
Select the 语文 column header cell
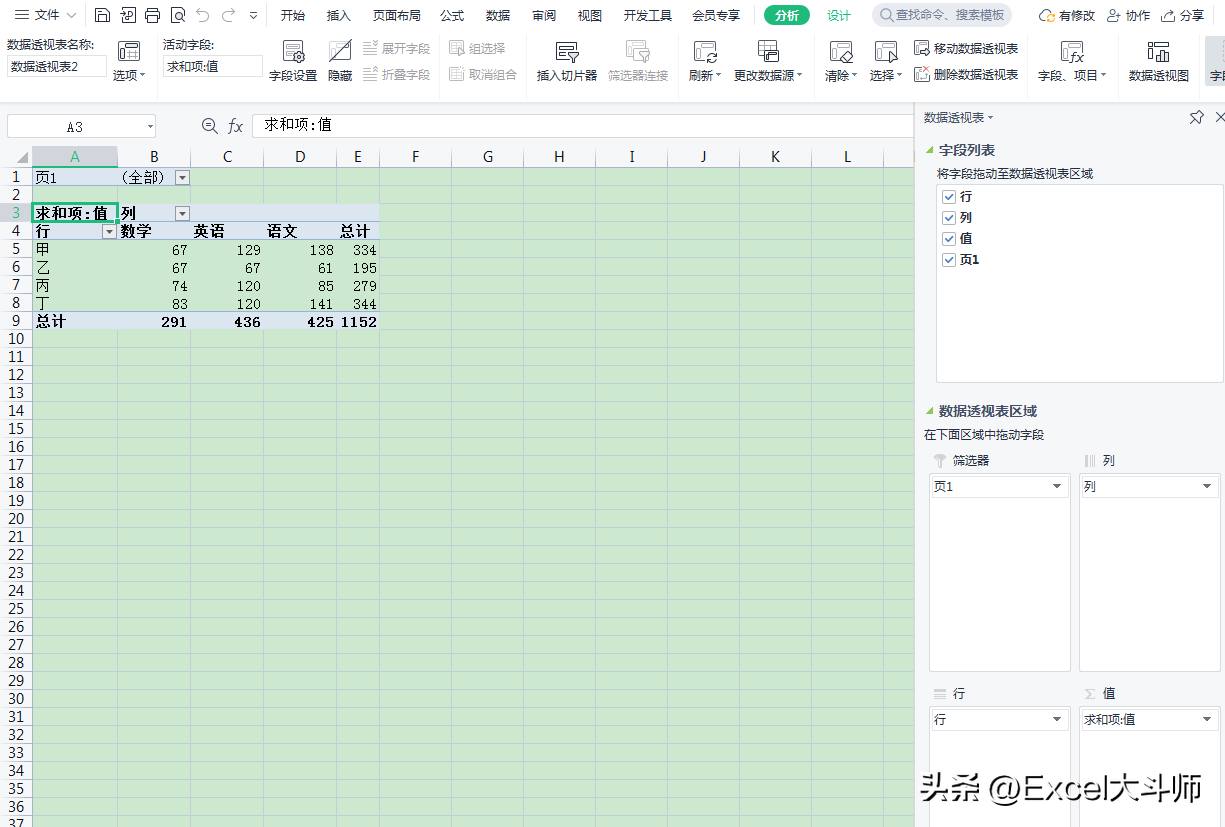point(300,231)
